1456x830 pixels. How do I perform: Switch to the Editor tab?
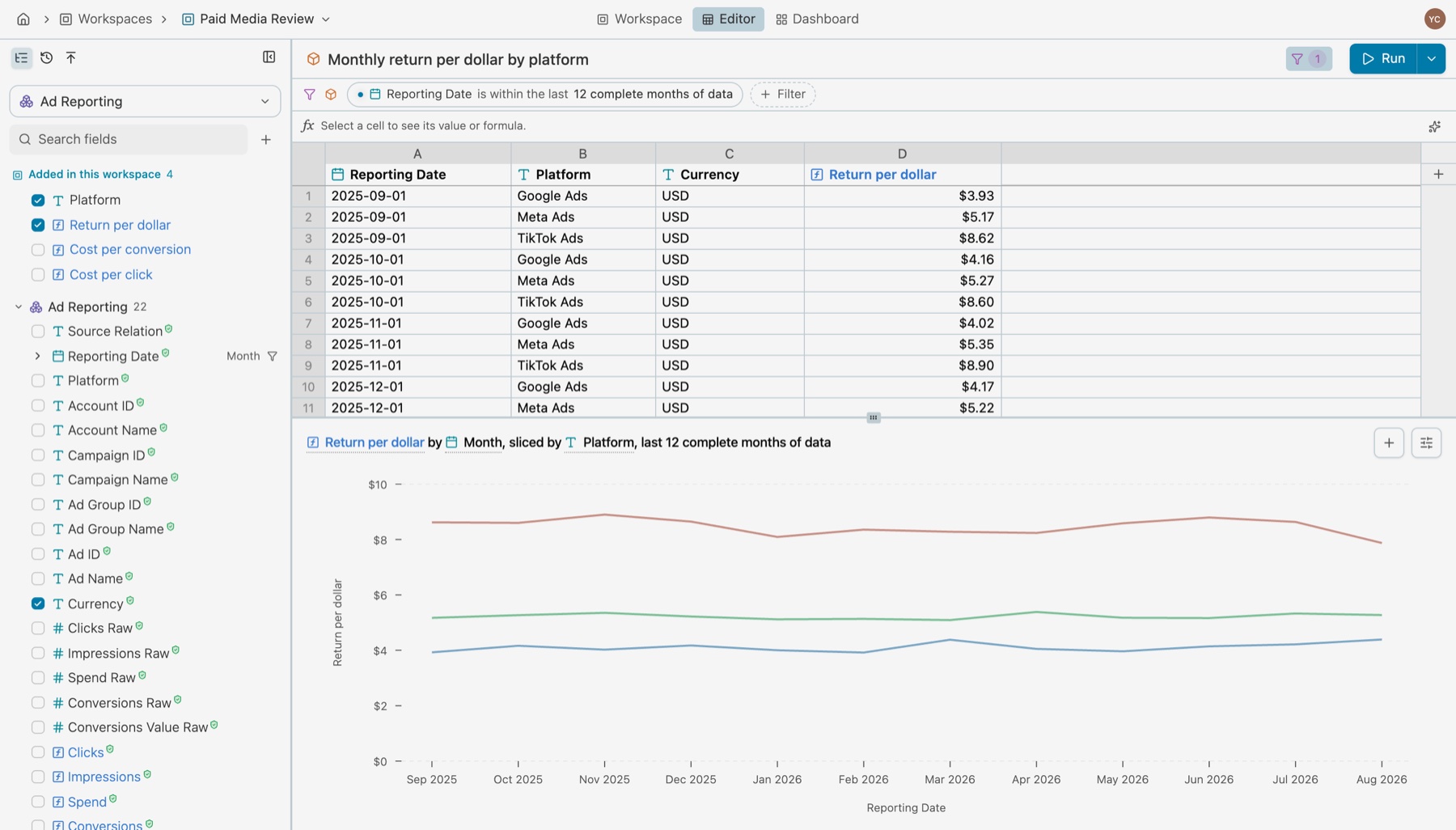728,19
